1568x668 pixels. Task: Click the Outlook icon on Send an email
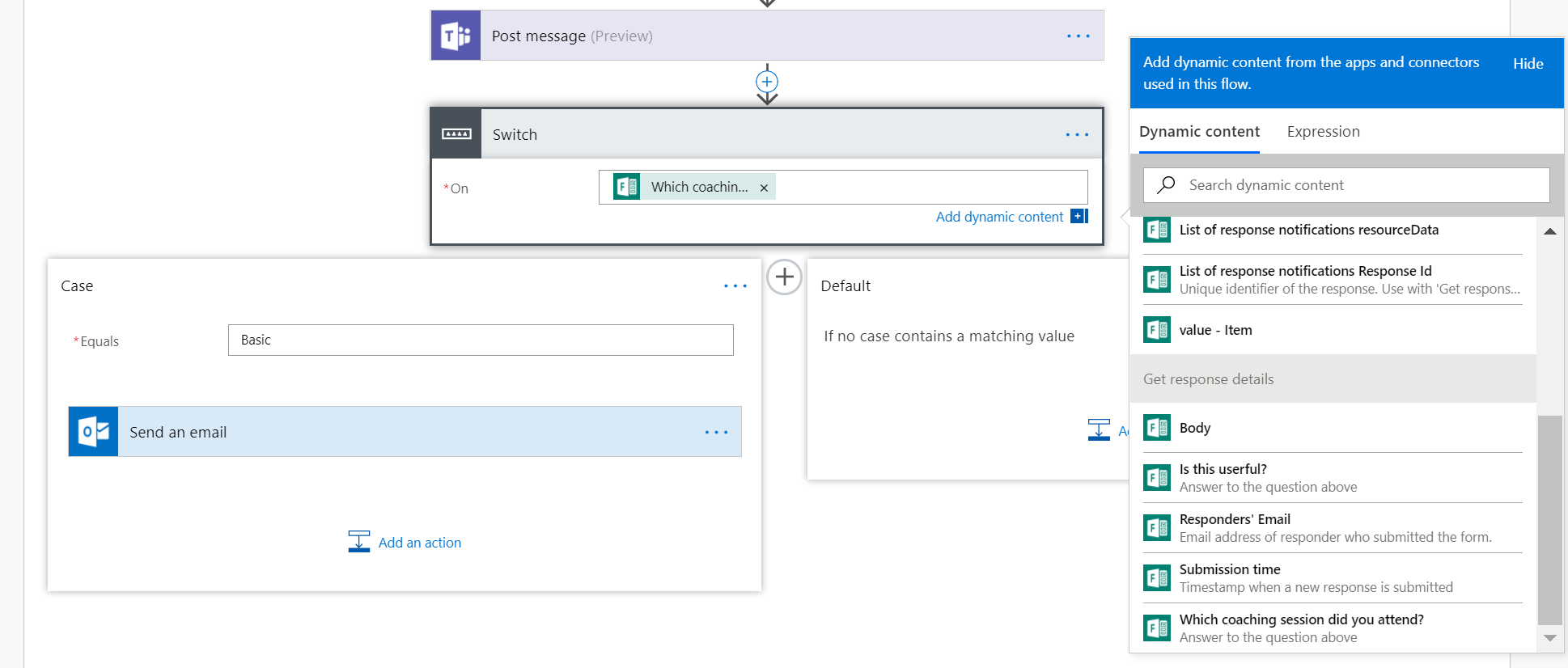point(94,432)
